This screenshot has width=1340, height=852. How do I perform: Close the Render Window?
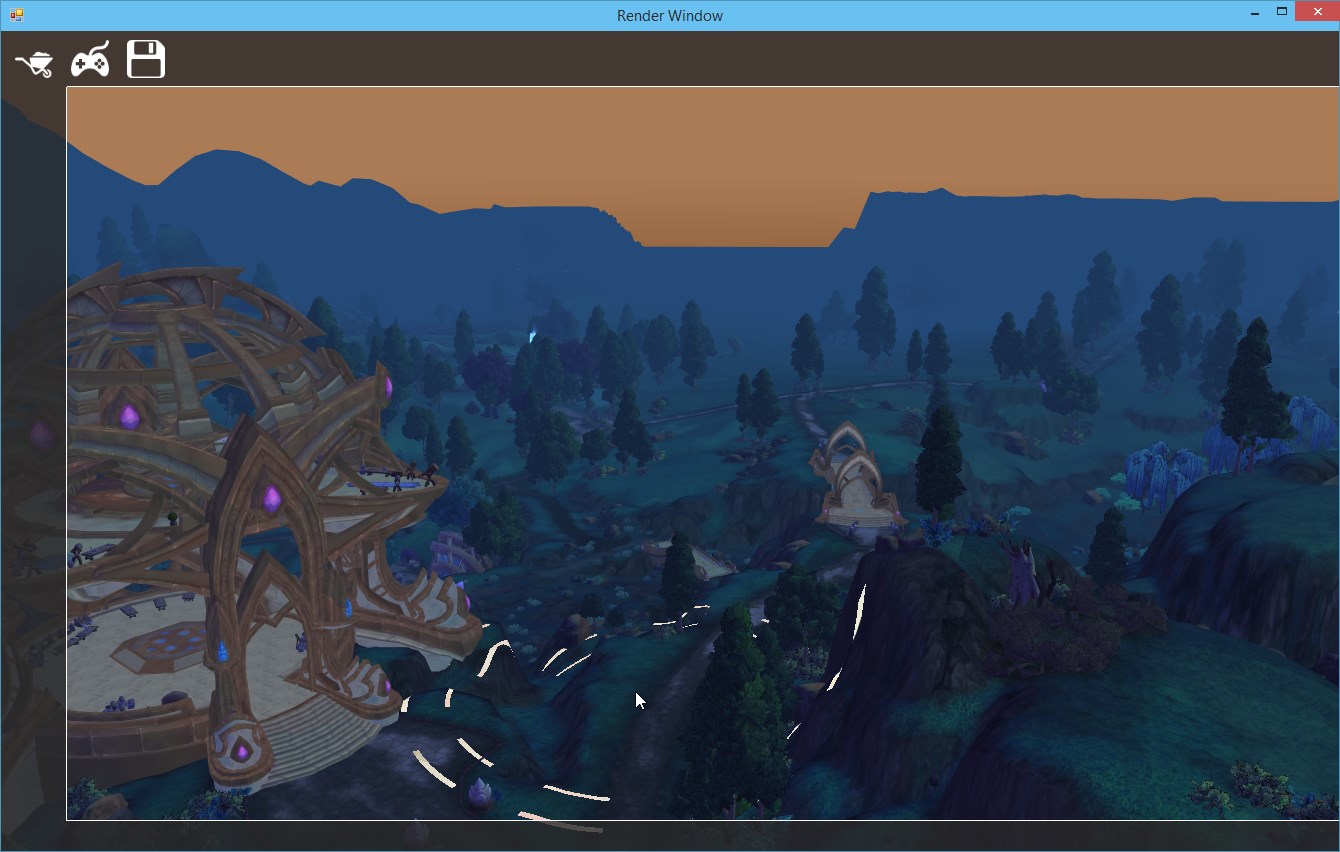pos(1316,12)
